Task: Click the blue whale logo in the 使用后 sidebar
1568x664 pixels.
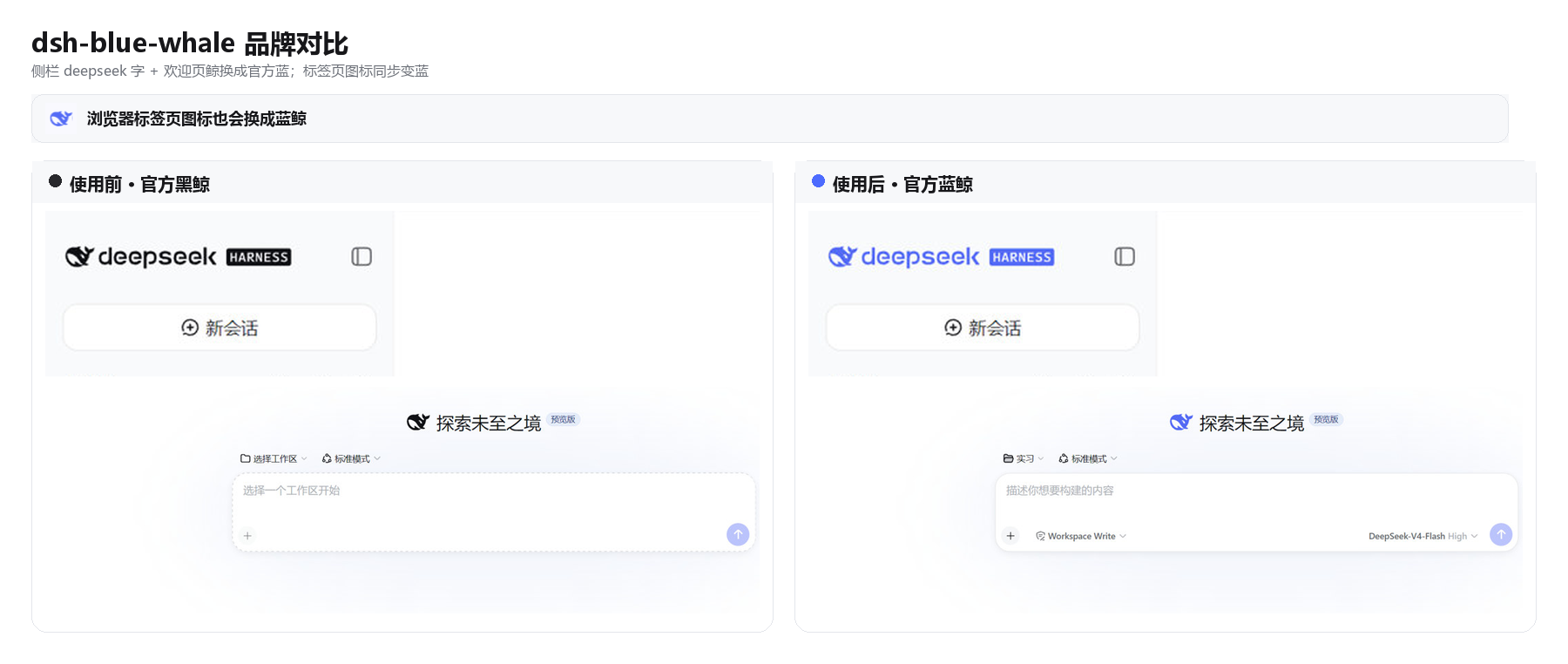Action: (842, 256)
